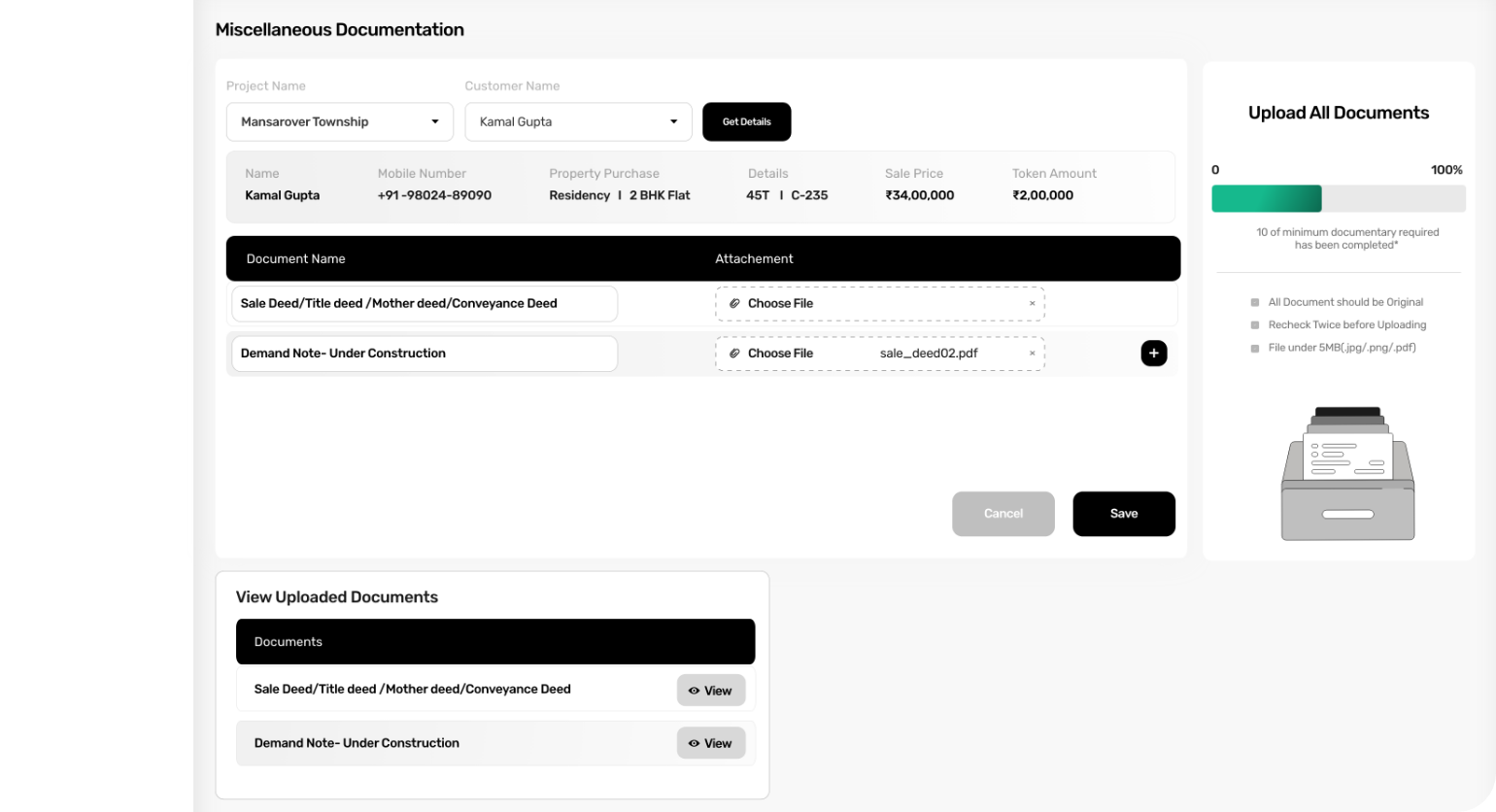The width and height of the screenshot is (1496, 812).
Task: Click the All Document should be Original note
Action: 1344,302
